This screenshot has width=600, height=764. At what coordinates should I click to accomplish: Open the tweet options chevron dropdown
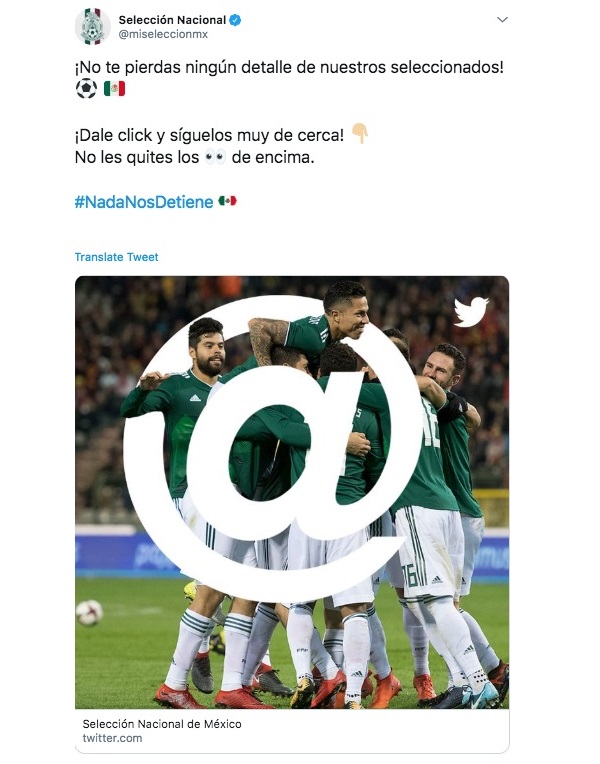[x=502, y=20]
